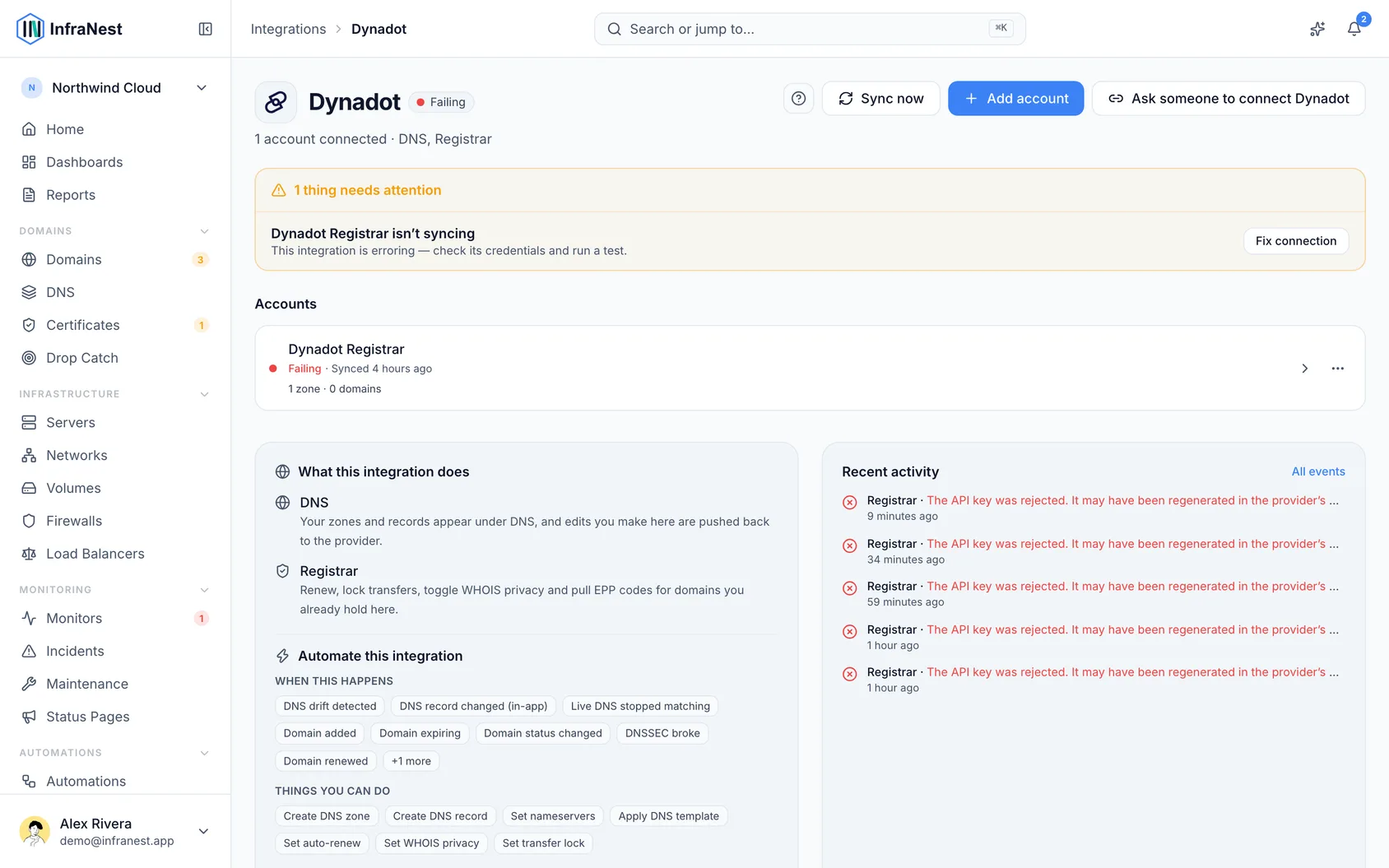Click Add account button
The width and height of the screenshot is (1389, 868).
coord(1015,99)
